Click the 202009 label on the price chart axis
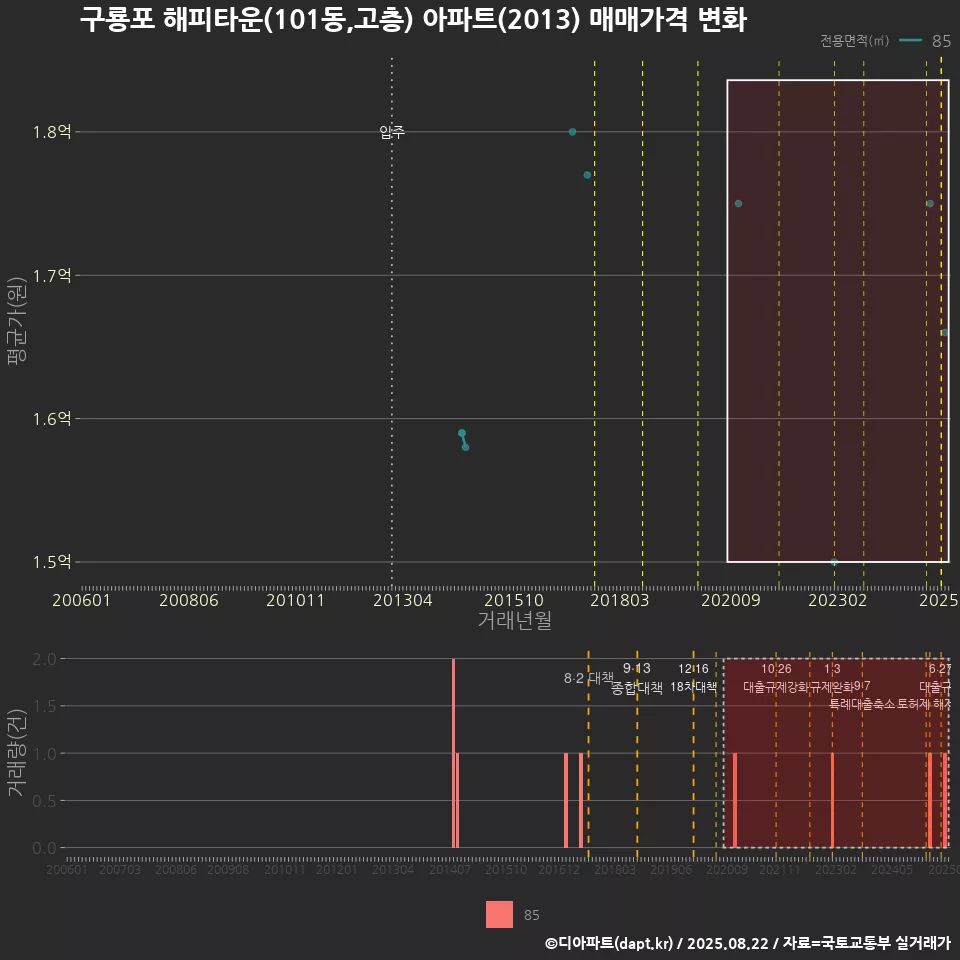Viewport: 960px width, 960px height. point(730,600)
